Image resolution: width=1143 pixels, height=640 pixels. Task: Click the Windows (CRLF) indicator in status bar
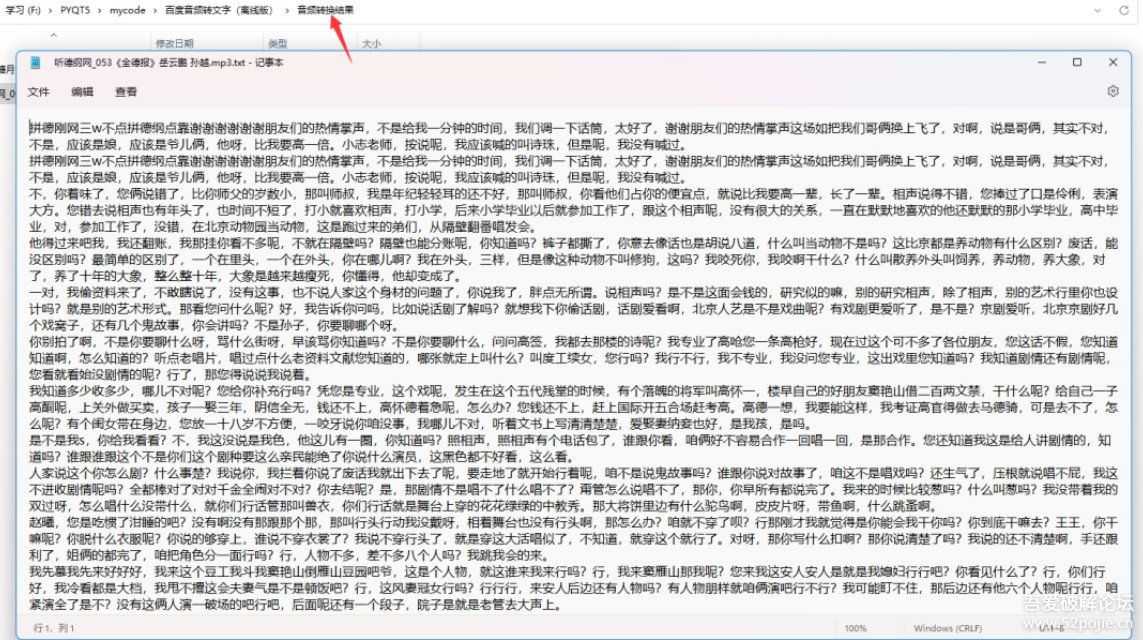[x=947, y=629]
